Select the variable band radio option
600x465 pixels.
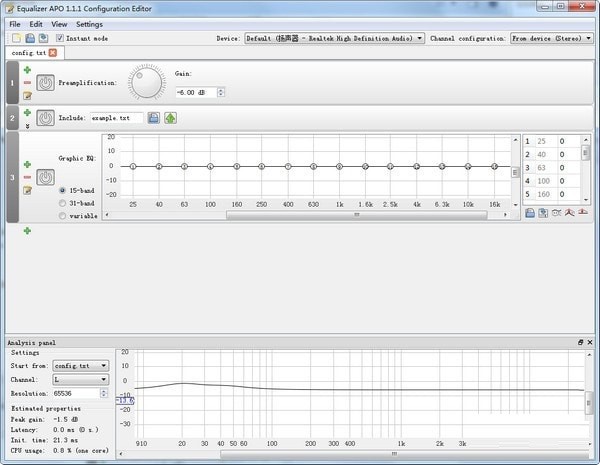point(64,215)
